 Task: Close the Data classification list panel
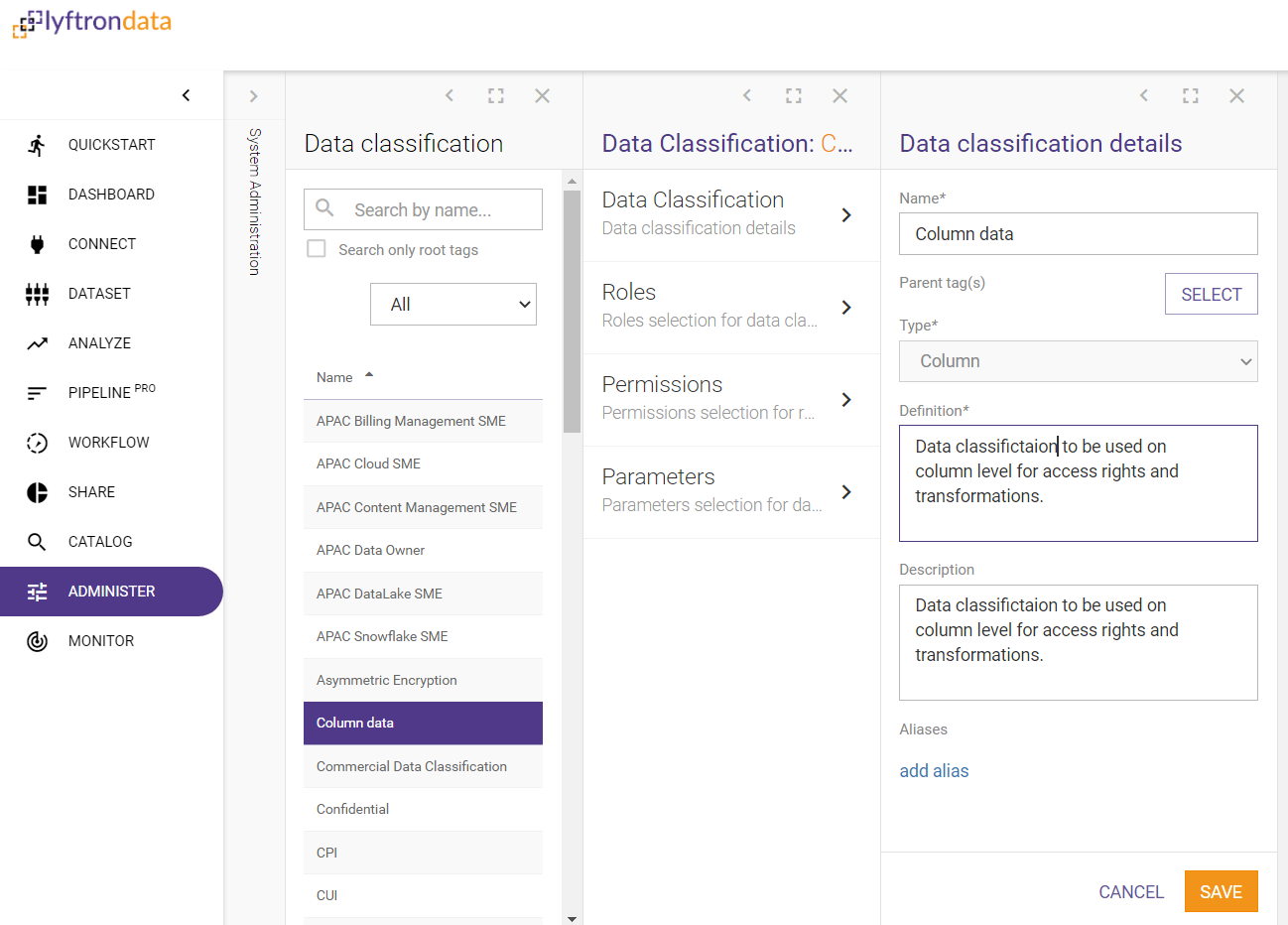tap(542, 95)
